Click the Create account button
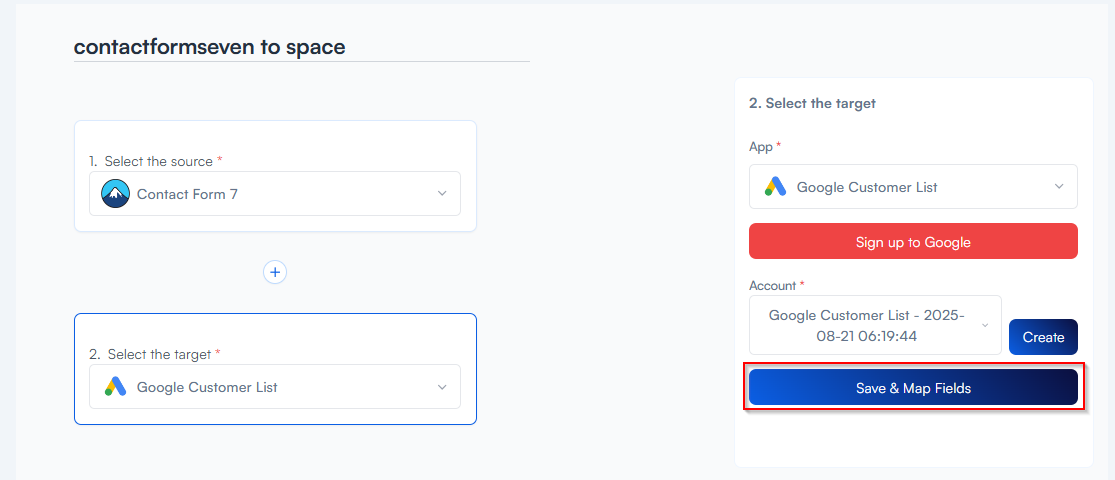 (x=1043, y=337)
